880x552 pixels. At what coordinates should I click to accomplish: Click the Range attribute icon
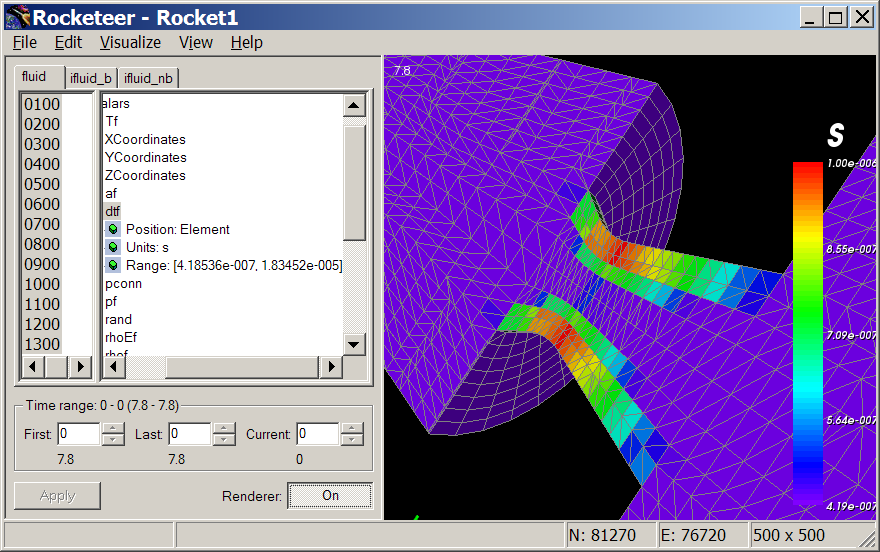pos(113,265)
